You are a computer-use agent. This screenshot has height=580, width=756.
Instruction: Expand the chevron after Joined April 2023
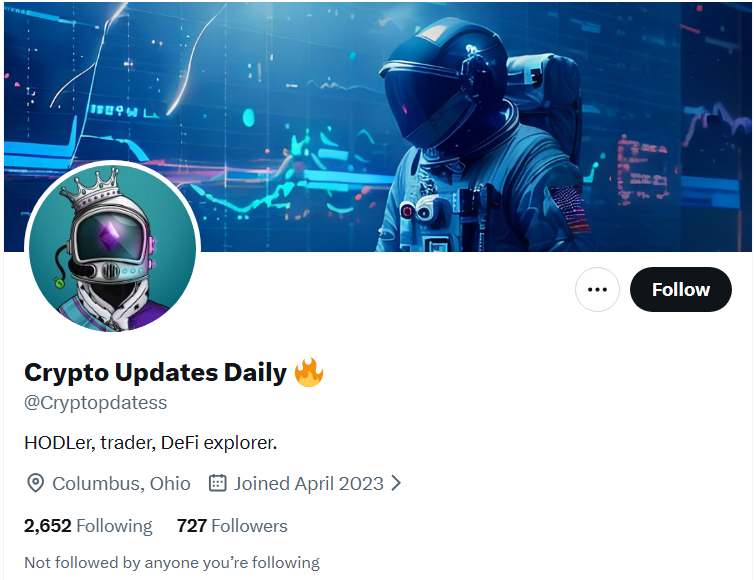(396, 483)
